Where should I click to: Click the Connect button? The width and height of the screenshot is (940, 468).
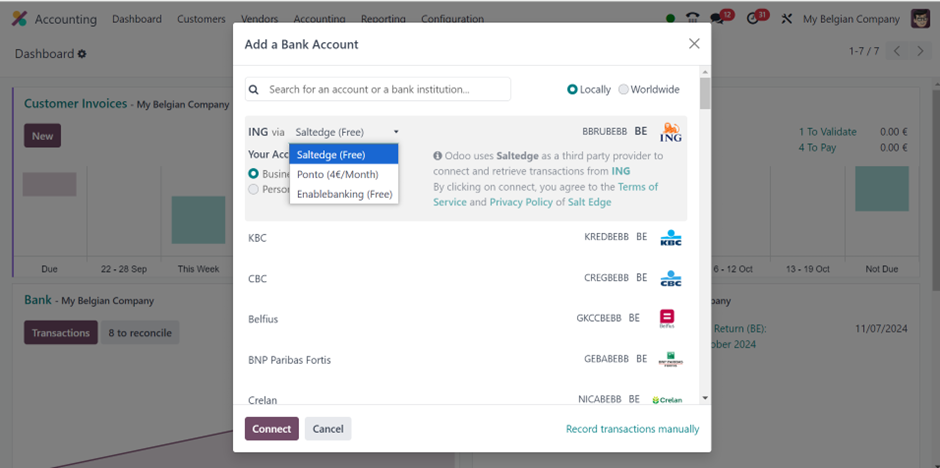[x=272, y=428]
